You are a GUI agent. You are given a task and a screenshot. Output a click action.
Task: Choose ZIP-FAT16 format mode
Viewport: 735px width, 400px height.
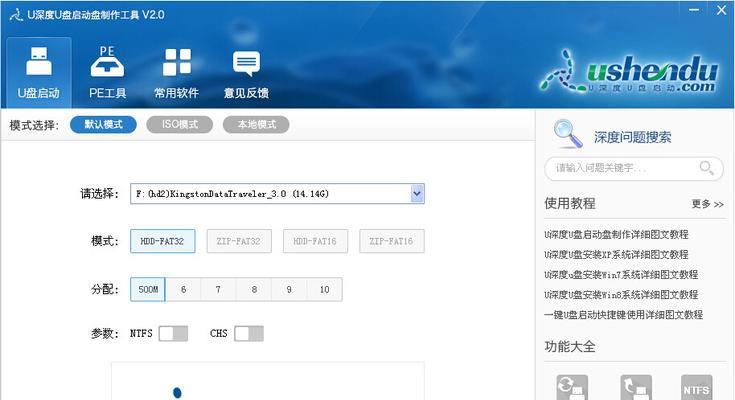tap(391, 241)
